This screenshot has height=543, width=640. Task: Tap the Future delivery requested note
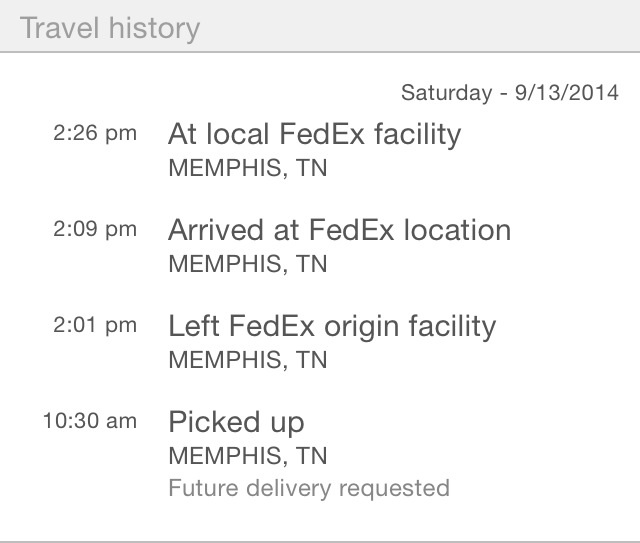pyautogui.click(x=309, y=489)
